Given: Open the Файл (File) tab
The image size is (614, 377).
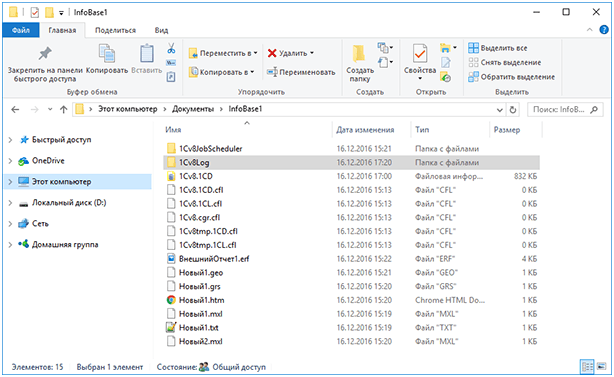Looking at the screenshot, I should [21, 30].
